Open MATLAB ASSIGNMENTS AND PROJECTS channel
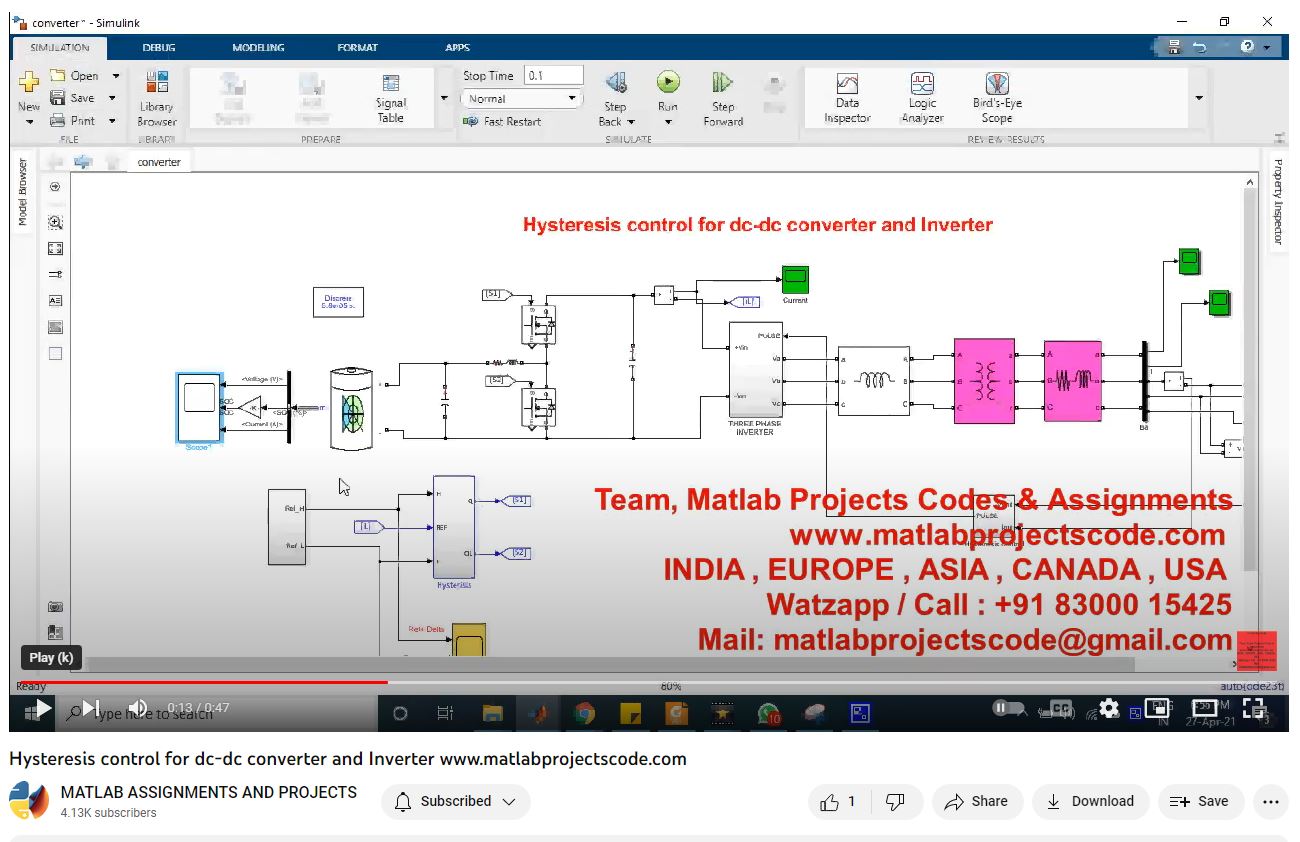This screenshot has width=1300, height=842. pyautogui.click(x=208, y=792)
